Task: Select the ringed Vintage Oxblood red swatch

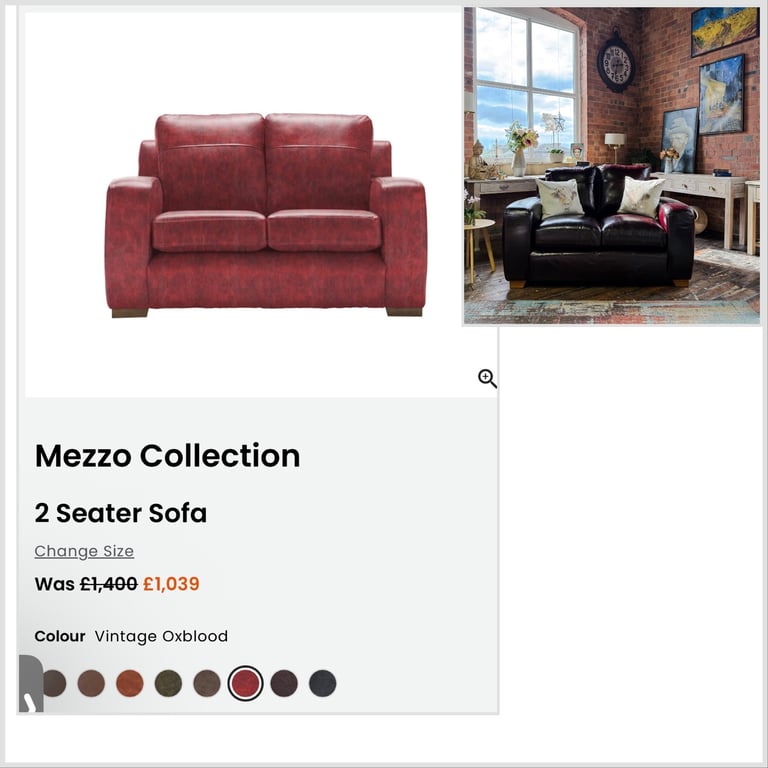Action: pos(245,683)
